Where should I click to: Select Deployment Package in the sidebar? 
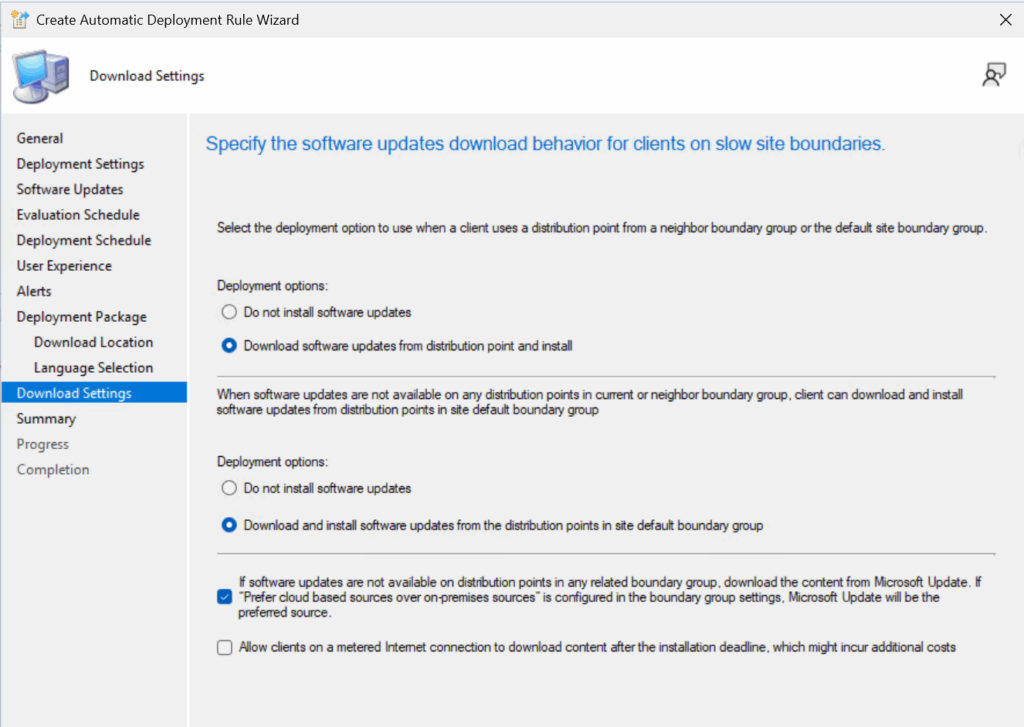pyautogui.click(x=81, y=317)
